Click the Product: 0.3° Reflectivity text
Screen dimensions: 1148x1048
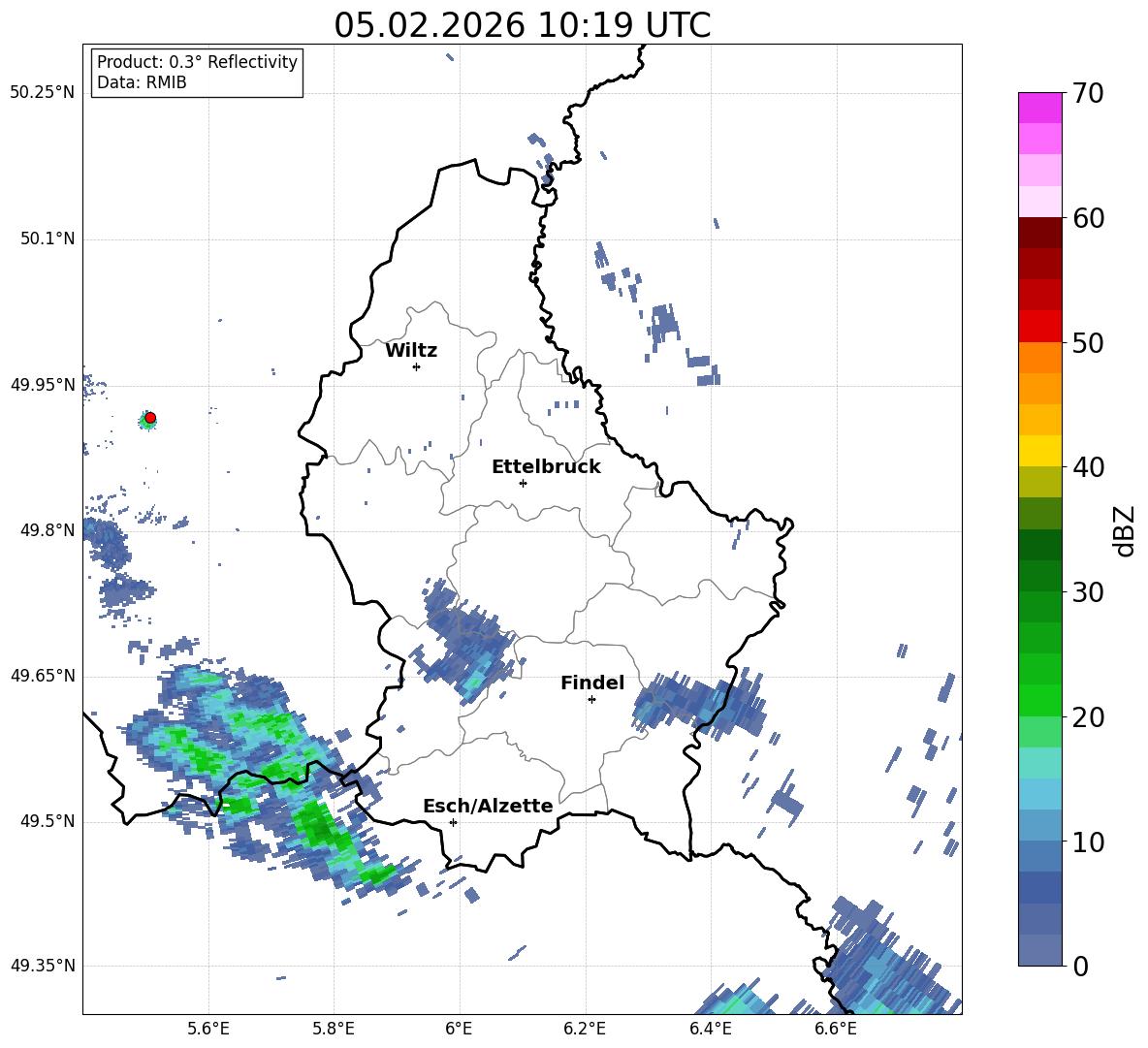(x=197, y=62)
